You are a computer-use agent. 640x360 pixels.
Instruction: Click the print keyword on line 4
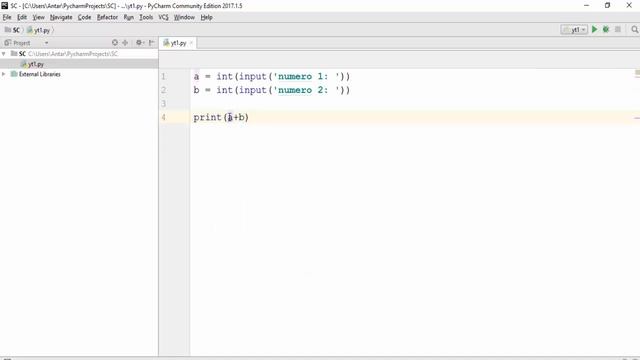pyautogui.click(x=207, y=117)
